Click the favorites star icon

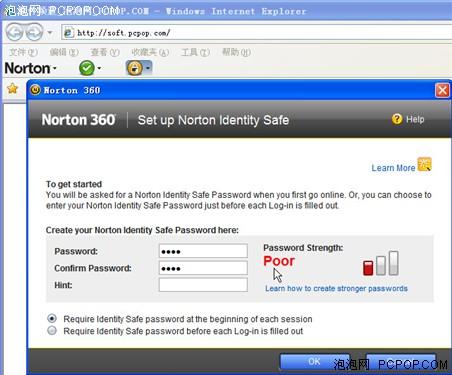coord(13,89)
